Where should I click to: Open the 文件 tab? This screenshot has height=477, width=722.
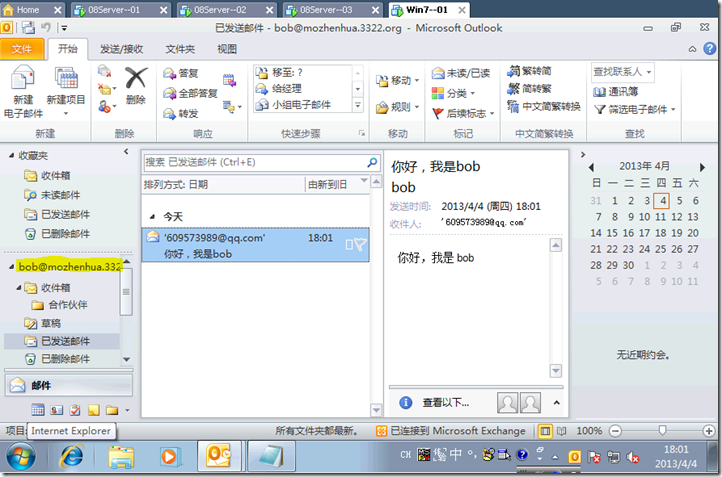[x=22, y=49]
